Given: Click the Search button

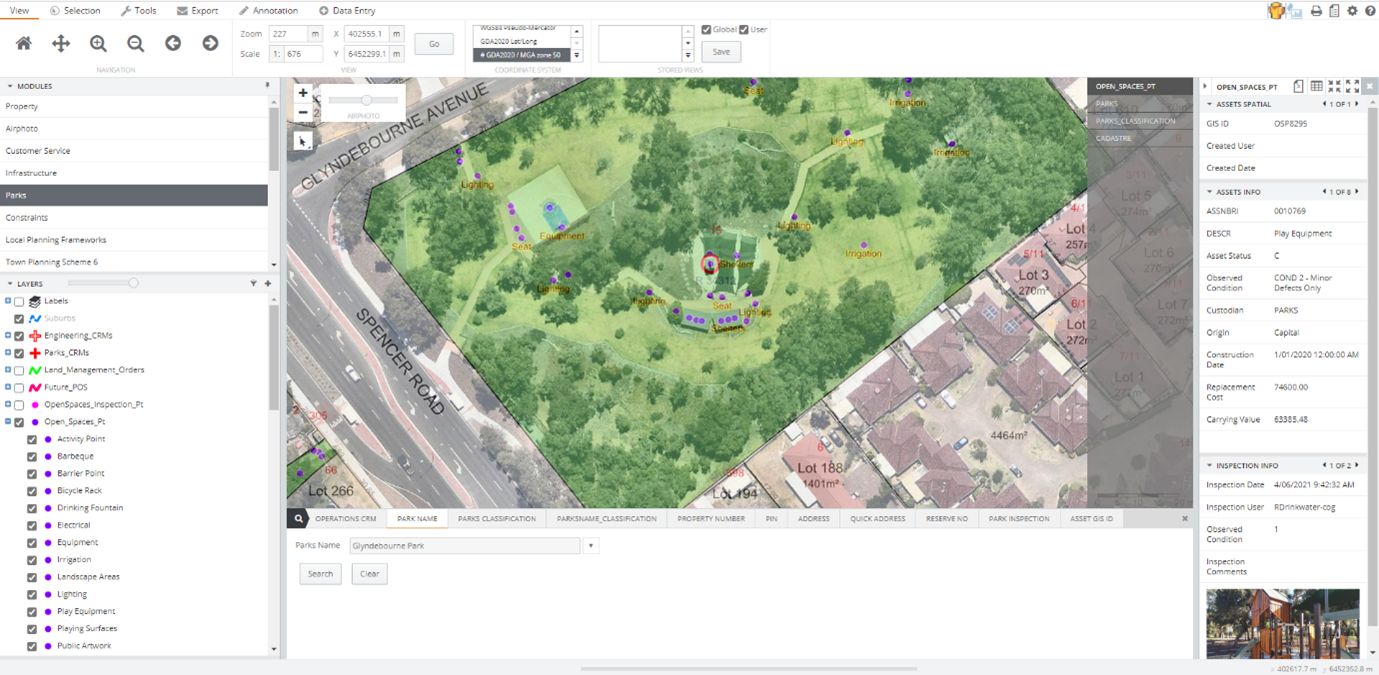Looking at the screenshot, I should pyautogui.click(x=320, y=574).
